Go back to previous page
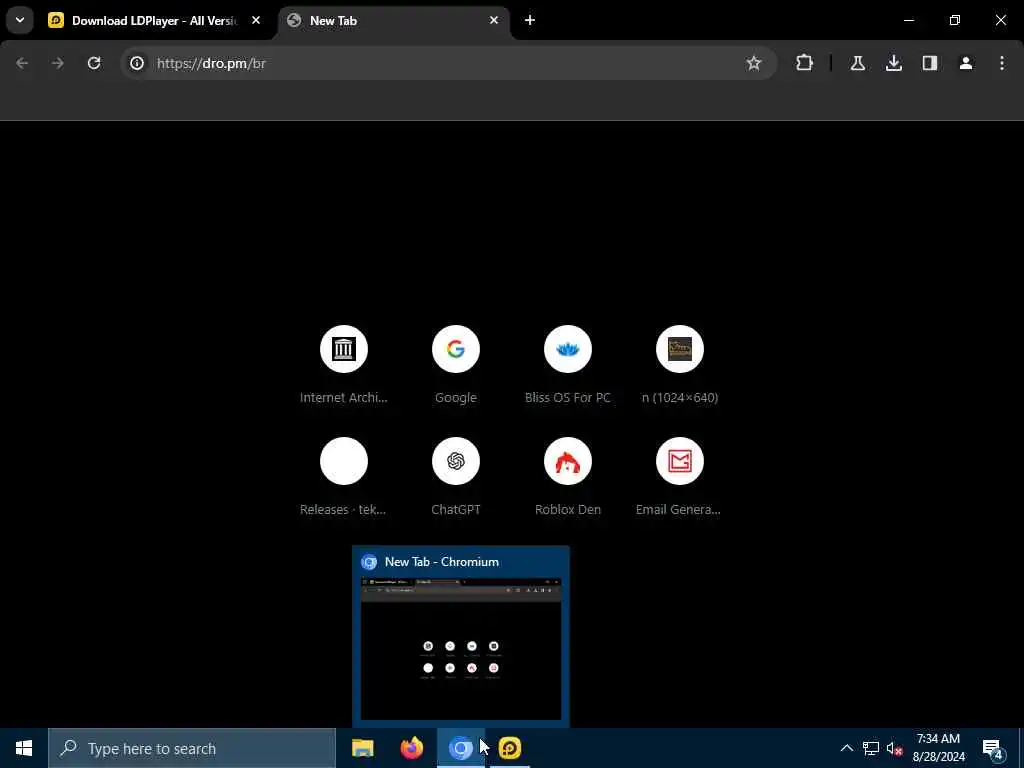The width and height of the screenshot is (1024, 768). point(22,63)
